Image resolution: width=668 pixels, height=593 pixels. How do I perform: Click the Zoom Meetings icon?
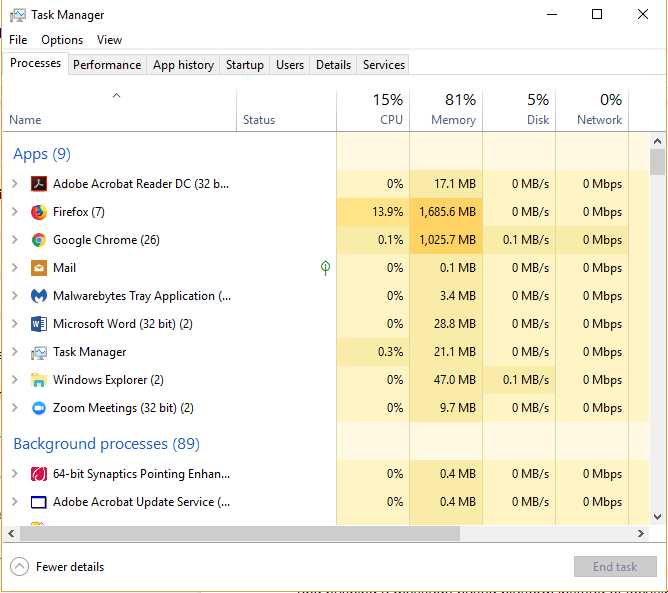39,408
